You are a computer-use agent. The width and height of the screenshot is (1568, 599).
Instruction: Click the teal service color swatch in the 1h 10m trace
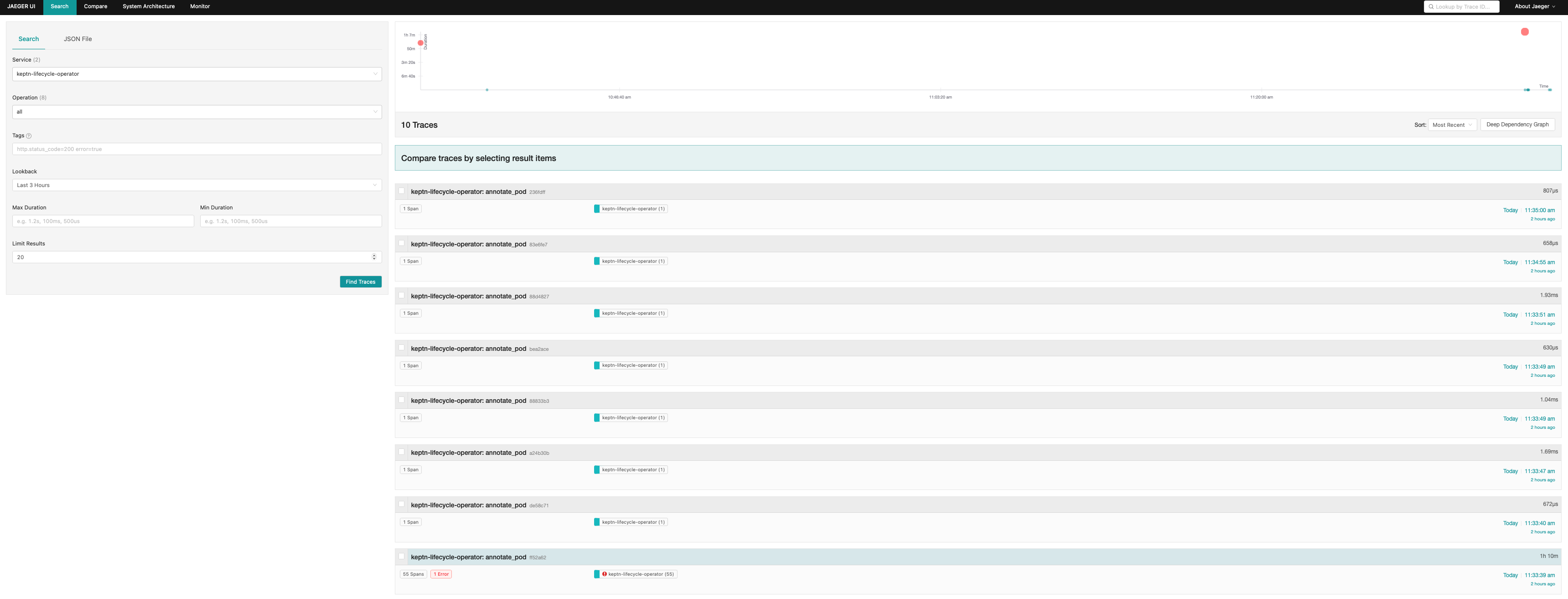596,574
